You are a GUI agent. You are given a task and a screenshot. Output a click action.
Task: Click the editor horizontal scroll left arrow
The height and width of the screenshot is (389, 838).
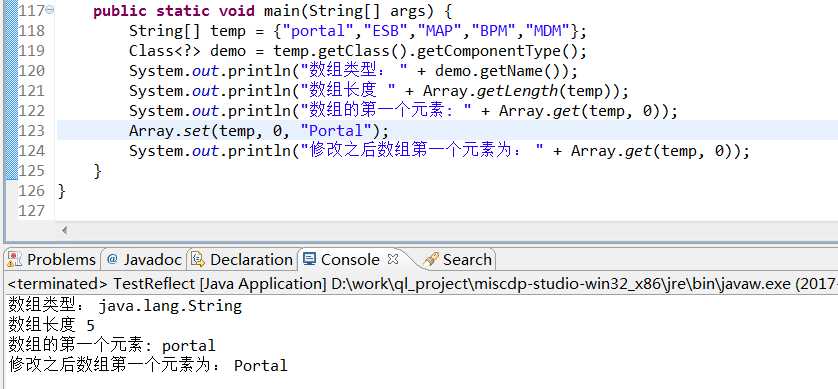click(64, 231)
